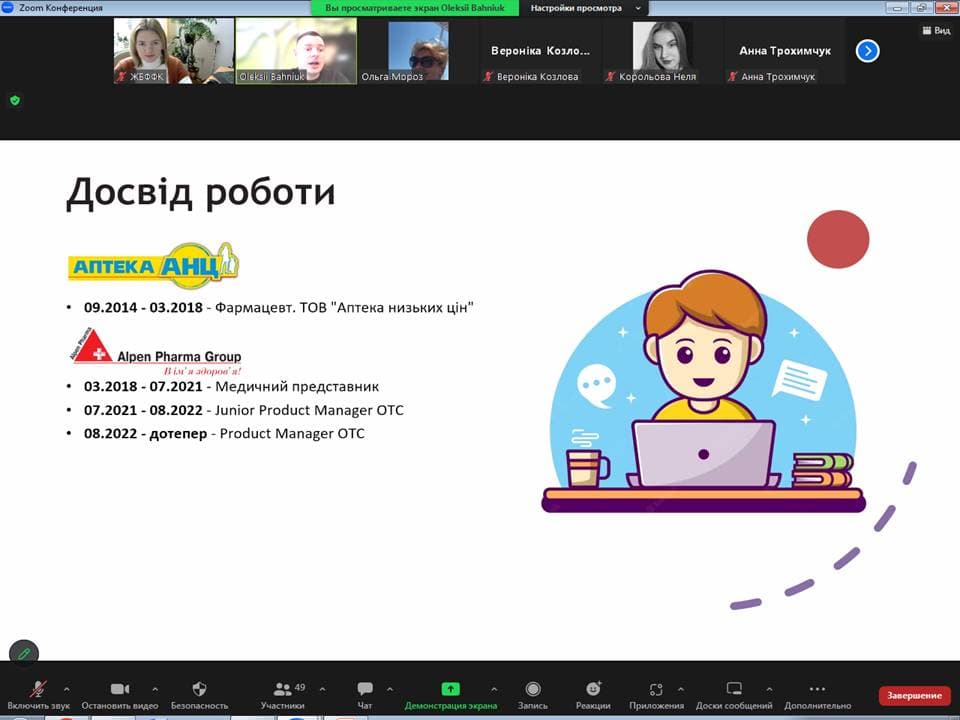Click date "09.2014 - 03.2018"
Viewport: 960px width, 720px height.
pyautogui.click(x=143, y=307)
